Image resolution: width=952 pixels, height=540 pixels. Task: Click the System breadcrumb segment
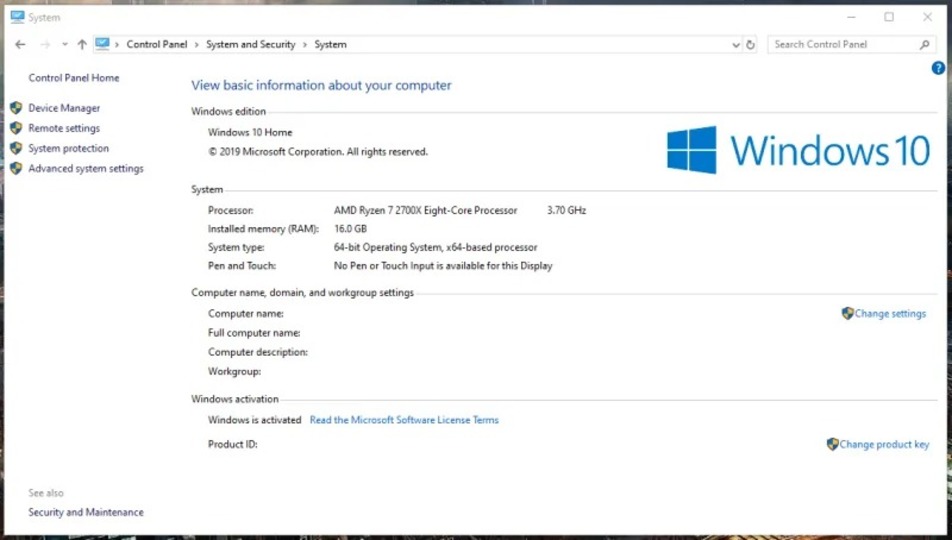tap(330, 44)
